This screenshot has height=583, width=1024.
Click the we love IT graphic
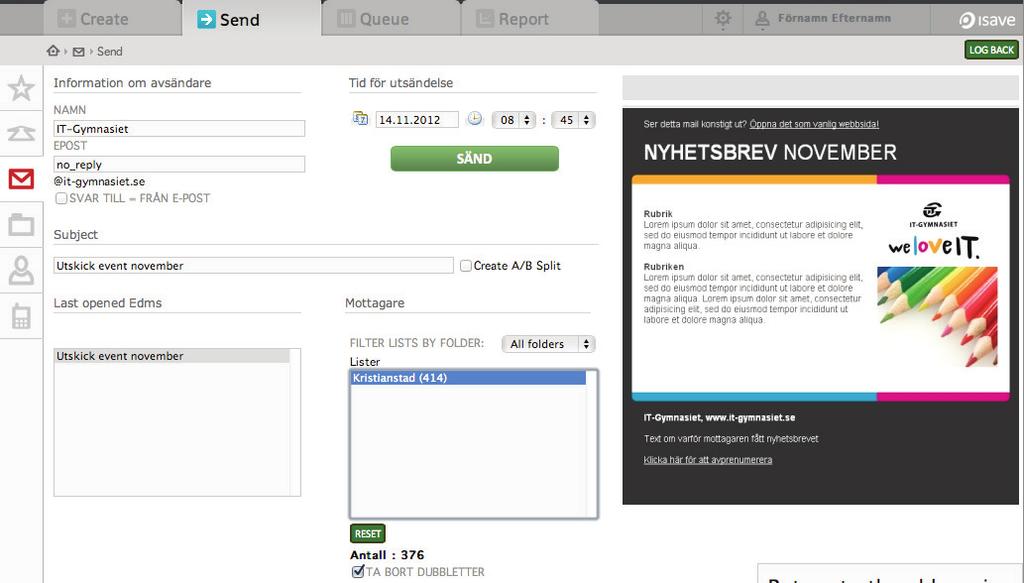point(934,246)
